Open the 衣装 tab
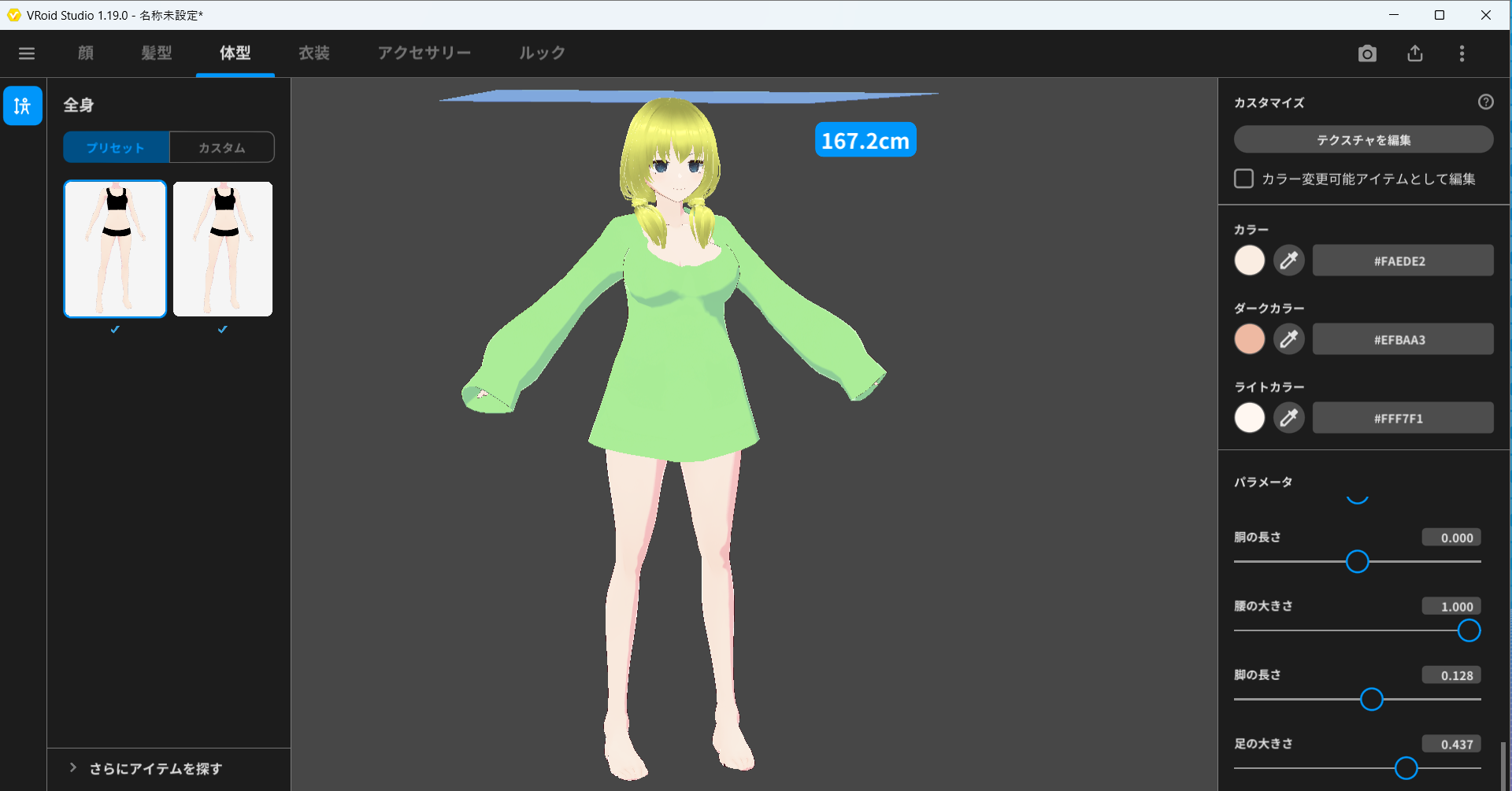This screenshot has height=791, width=1512. pyautogui.click(x=314, y=54)
